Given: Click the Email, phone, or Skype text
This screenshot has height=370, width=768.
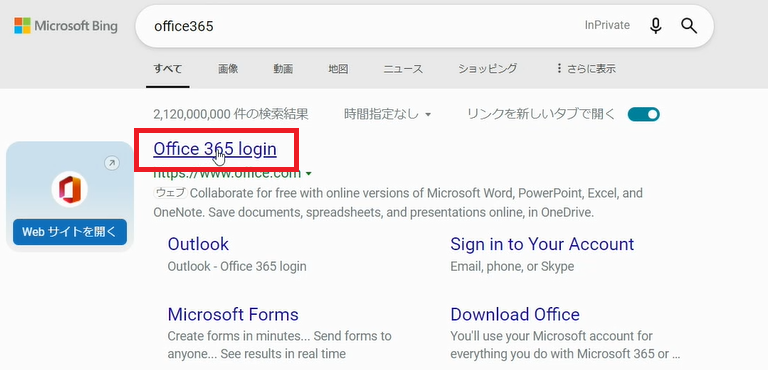Looking at the screenshot, I should (x=512, y=267).
